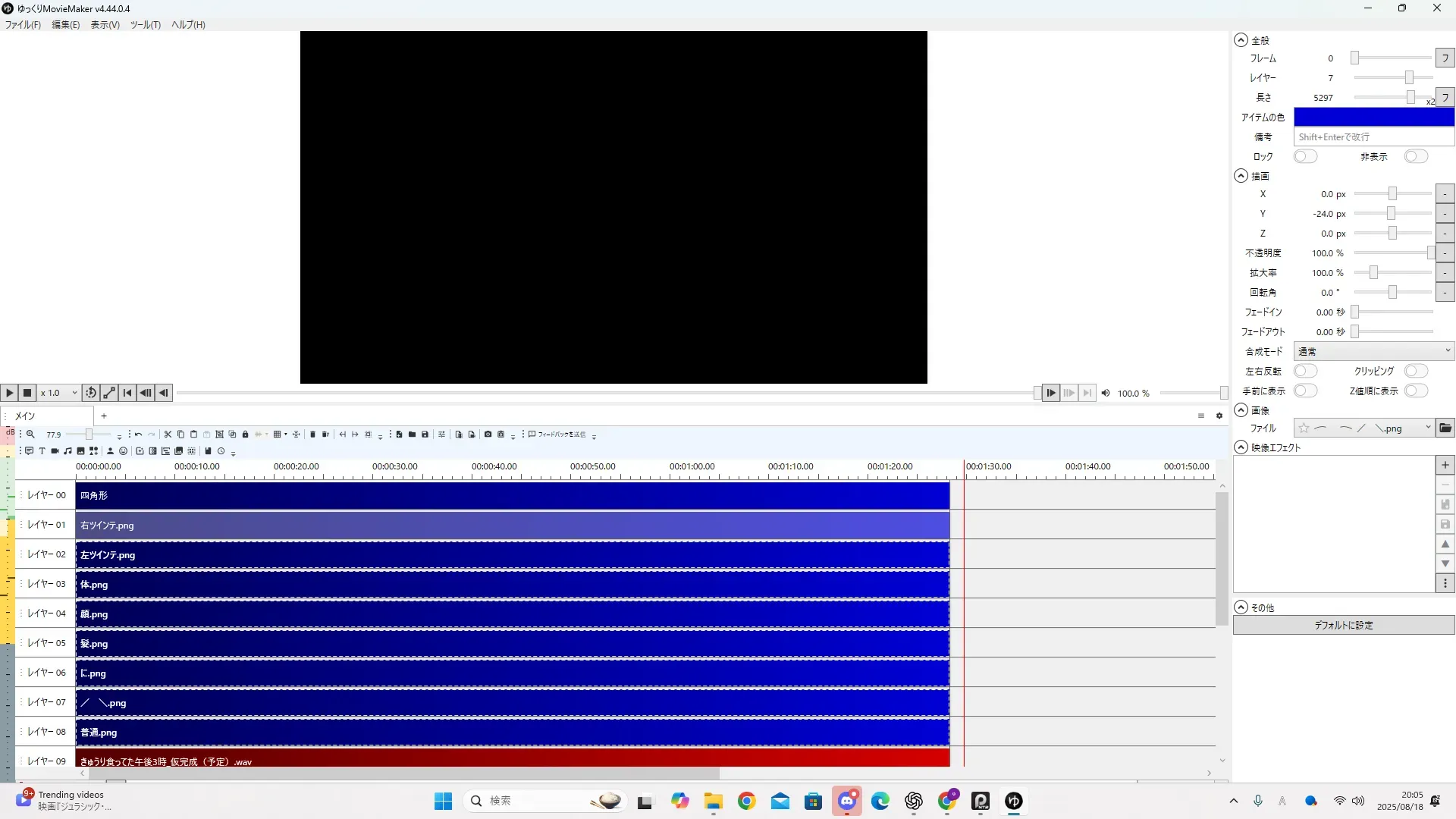
Task: Click the blue アイテムの色 color swatch
Action: 1373,118
